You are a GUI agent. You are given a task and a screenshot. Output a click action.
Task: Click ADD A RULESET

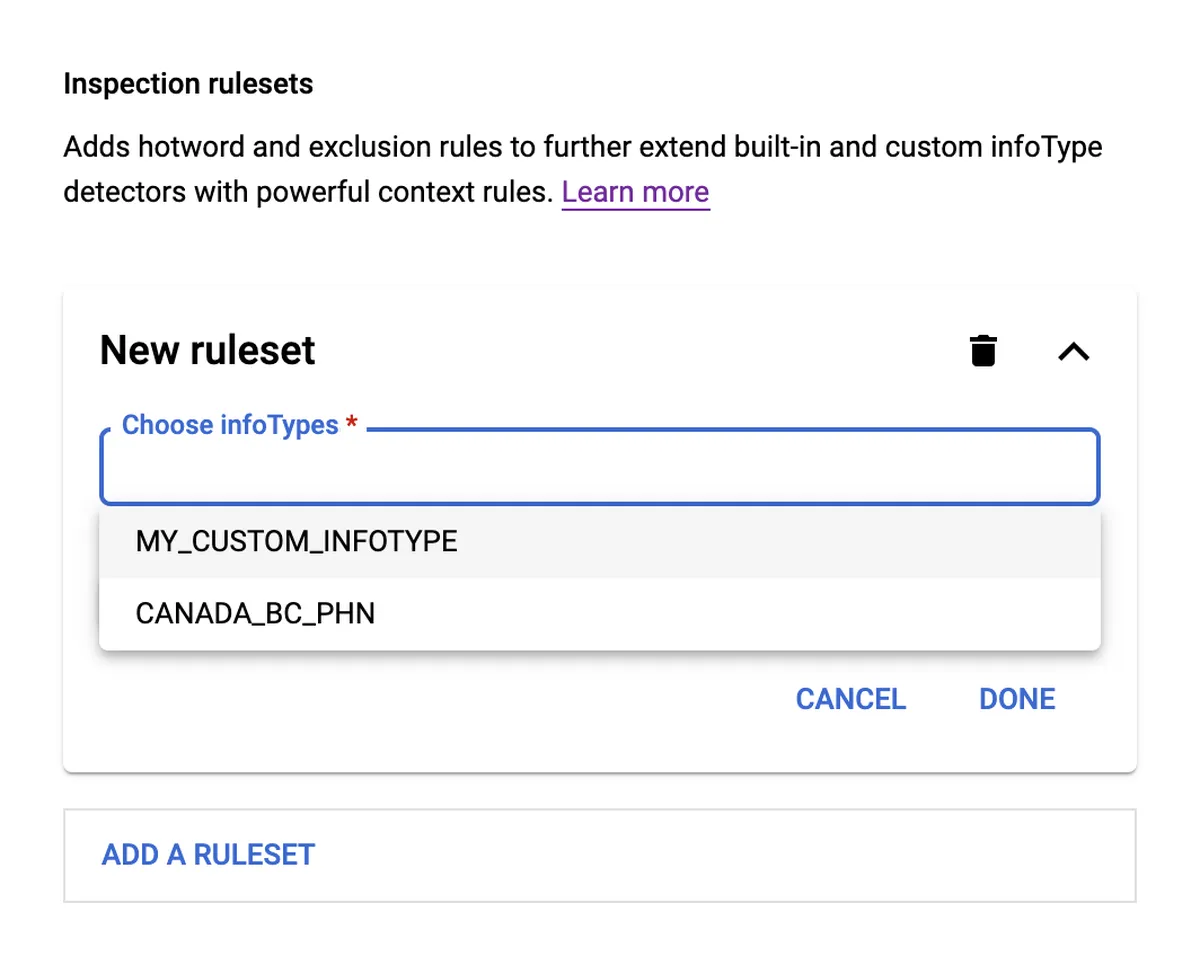pyautogui.click(x=208, y=855)
